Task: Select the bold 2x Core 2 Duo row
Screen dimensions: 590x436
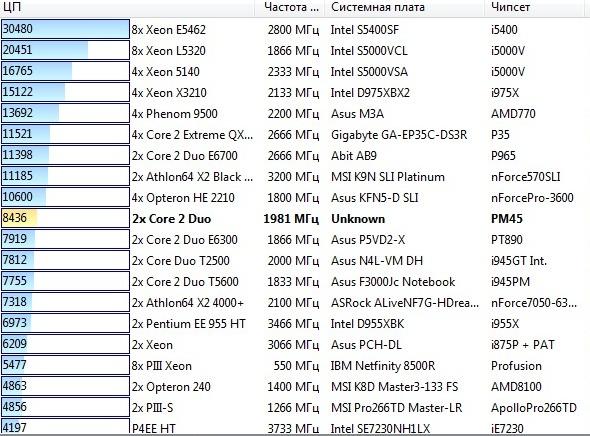Action: [x=172, y=219]
